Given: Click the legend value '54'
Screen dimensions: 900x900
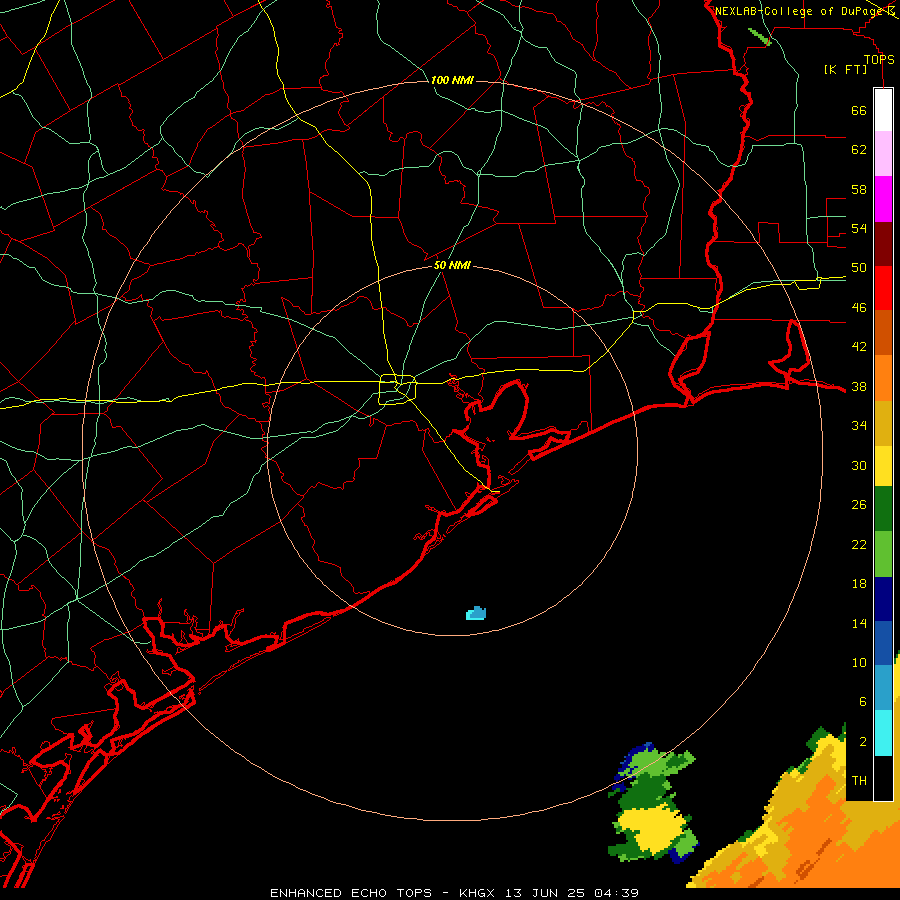Looking at the screenshot, I should [x=859, y=228].
